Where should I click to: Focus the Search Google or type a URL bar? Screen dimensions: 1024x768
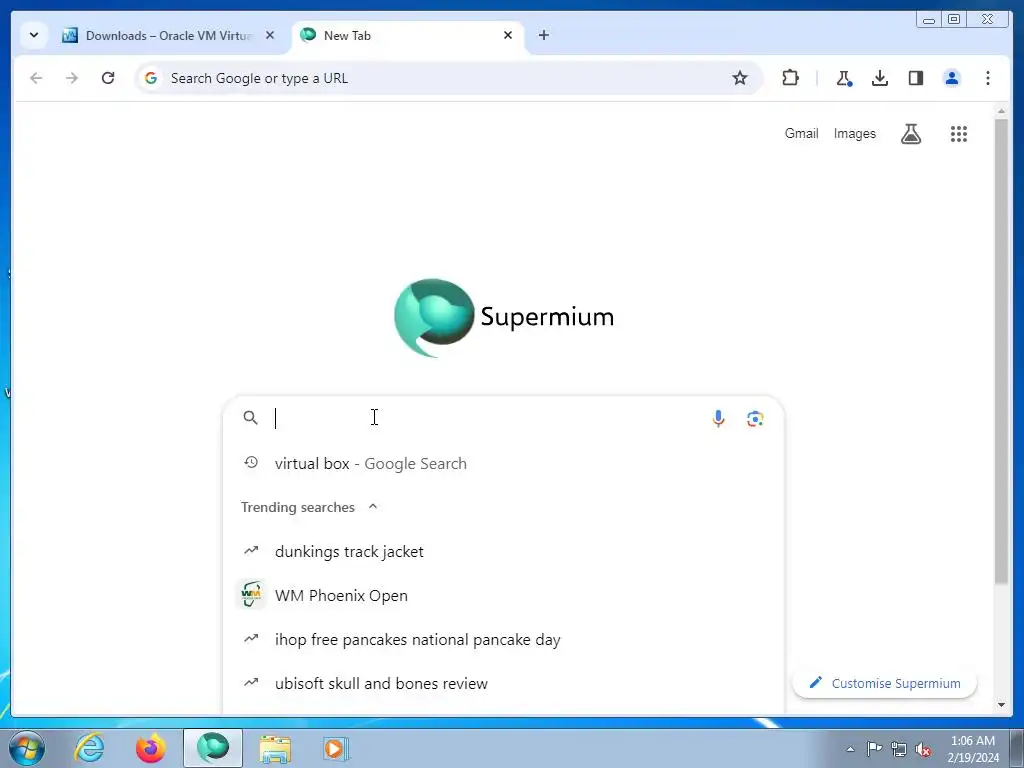click(x=448, y=78)
